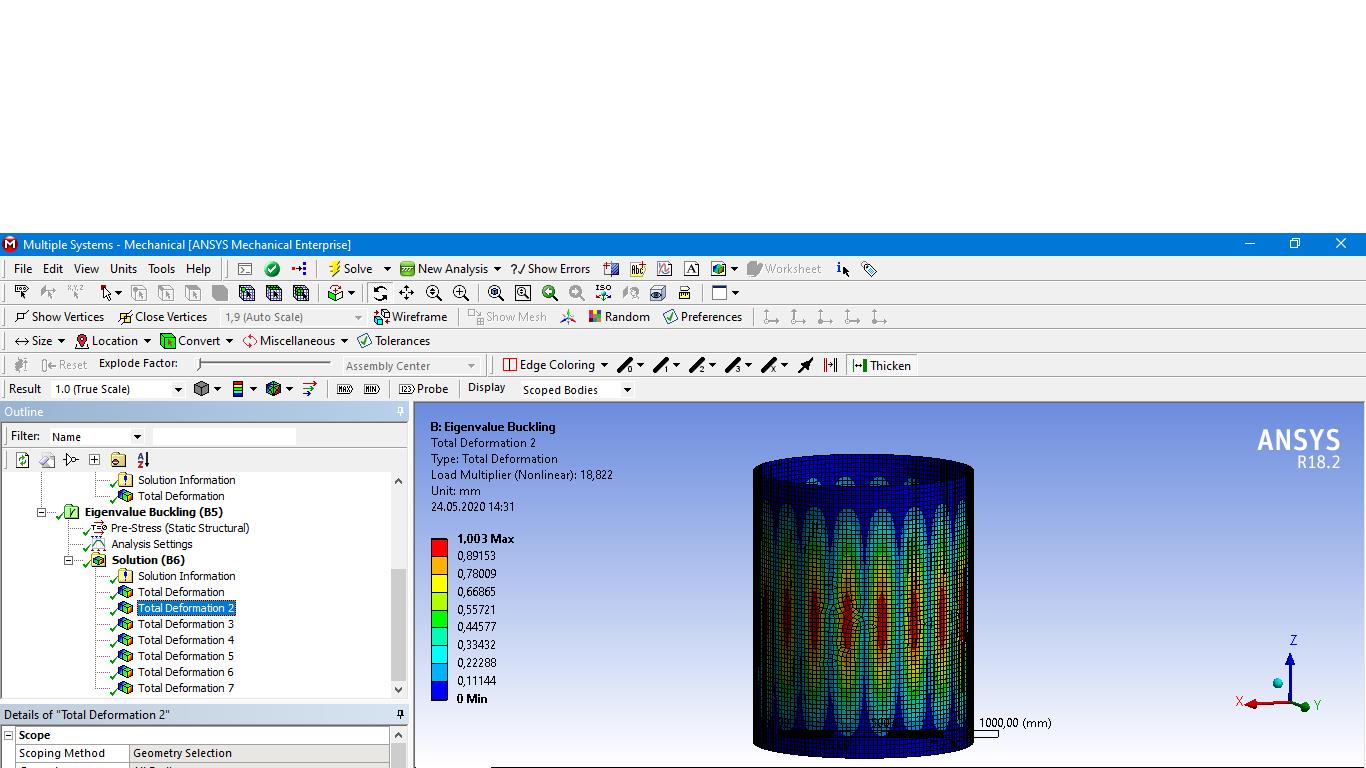Click the Probe button

click(x=424, y=389)
